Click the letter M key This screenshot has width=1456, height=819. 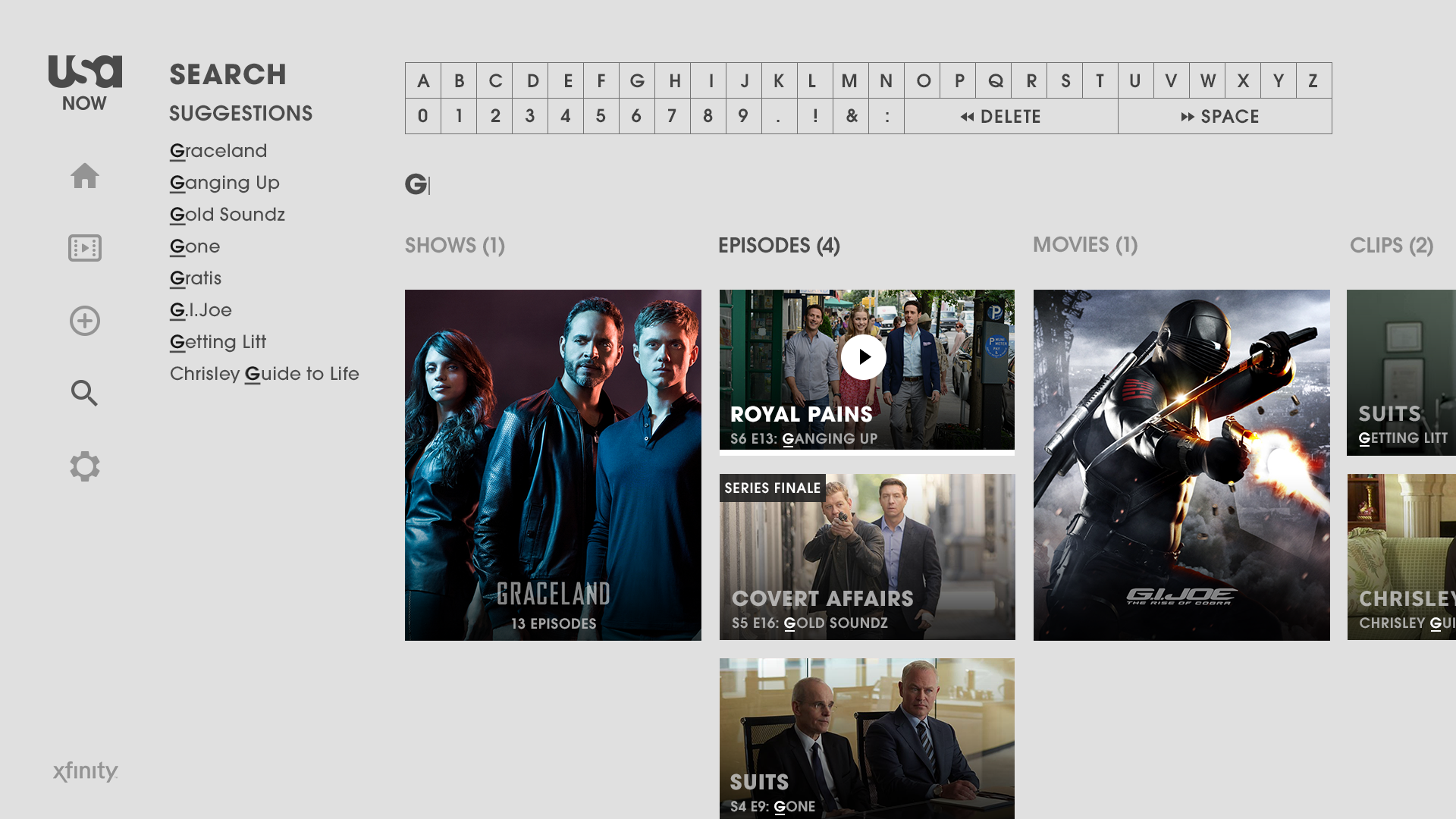(851, 80)
